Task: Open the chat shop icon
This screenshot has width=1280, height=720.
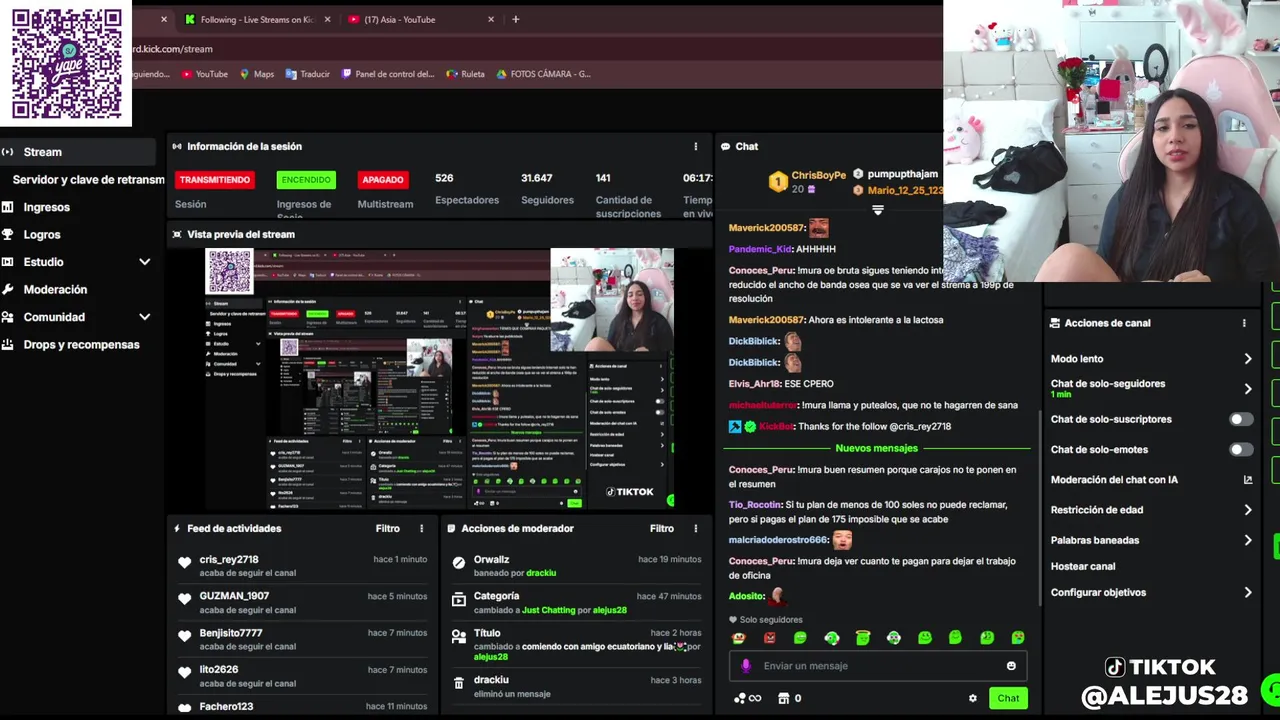Action: pos(784,698)
